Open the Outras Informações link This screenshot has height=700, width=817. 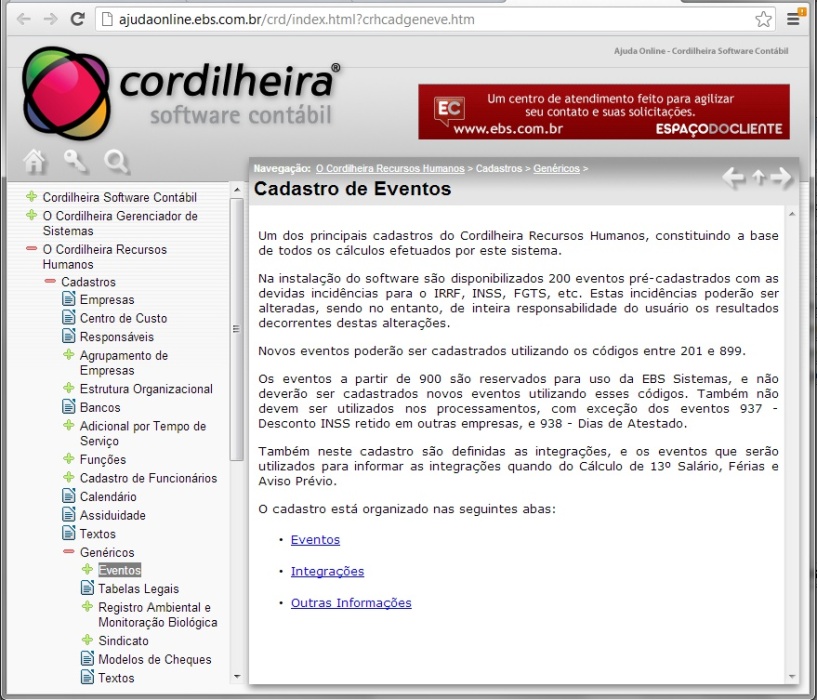click(x=351, y=603)
